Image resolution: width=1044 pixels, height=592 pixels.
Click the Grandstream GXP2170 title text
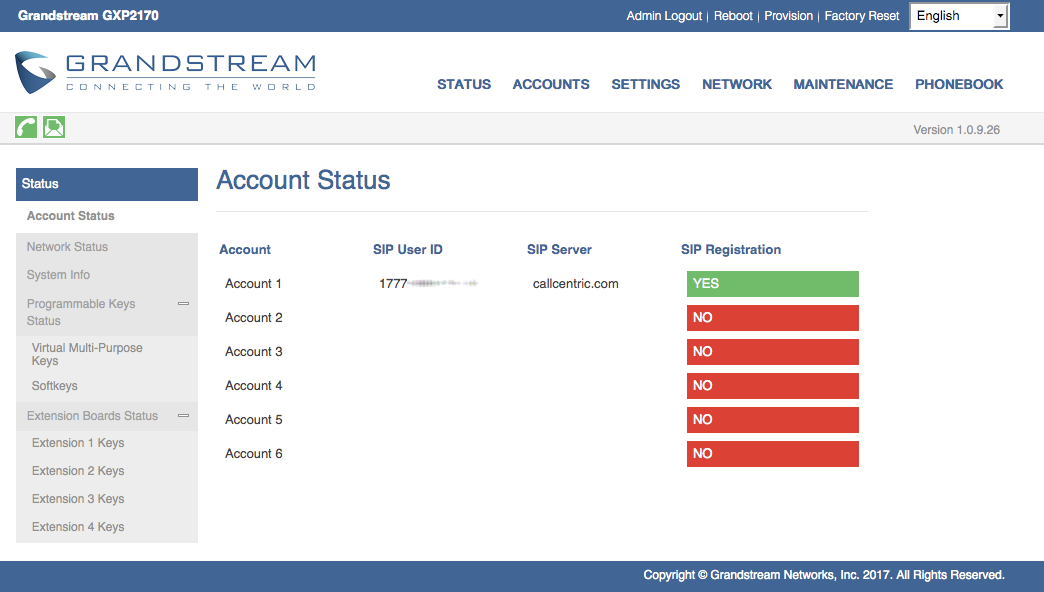point(88,16)
